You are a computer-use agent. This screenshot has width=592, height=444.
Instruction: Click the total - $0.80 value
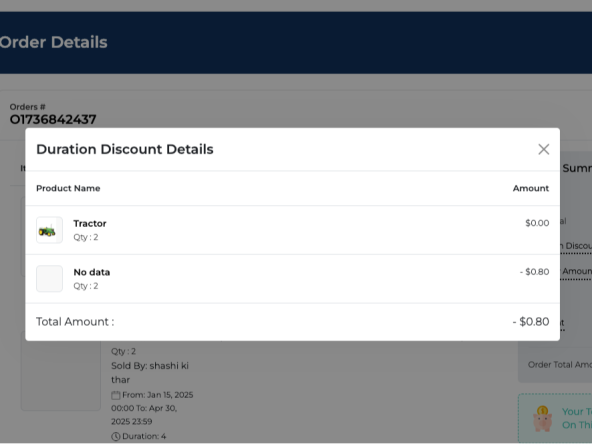click(x=530, y=322)
